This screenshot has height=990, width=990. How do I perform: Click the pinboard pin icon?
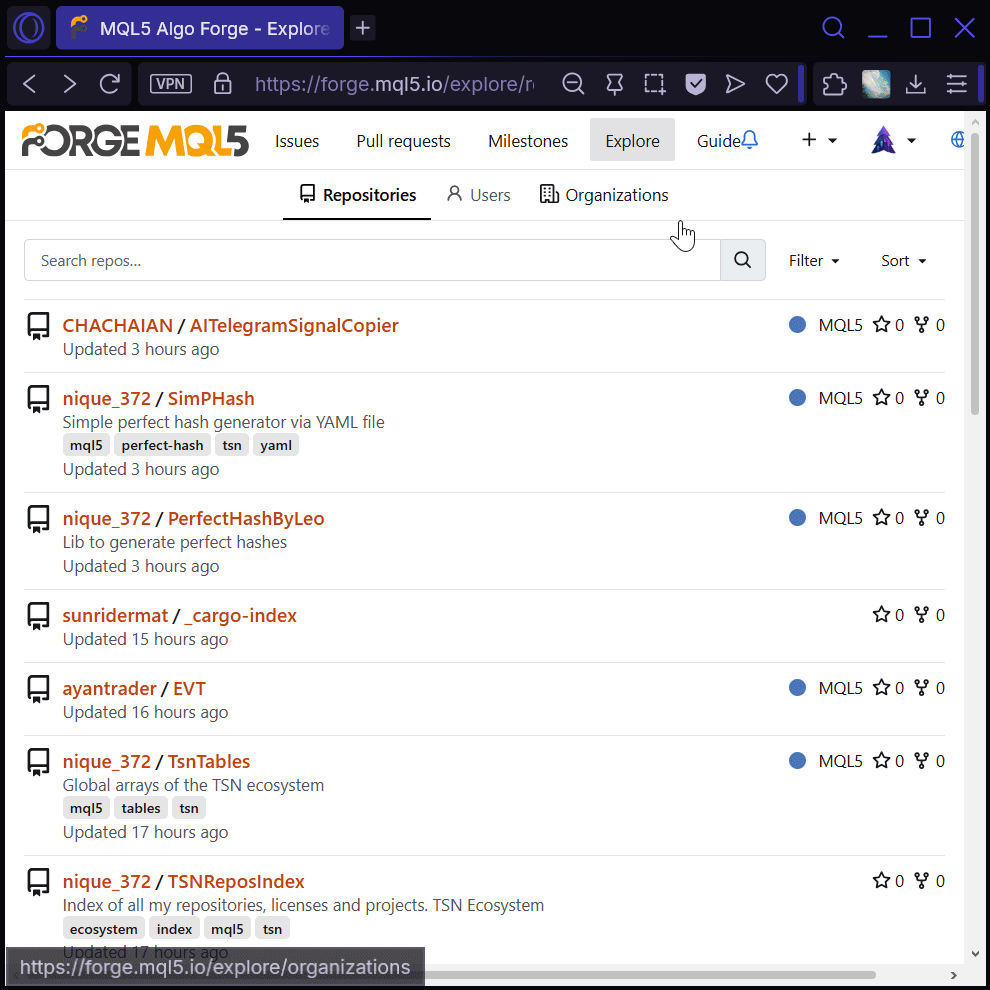(x=614, y=83)
